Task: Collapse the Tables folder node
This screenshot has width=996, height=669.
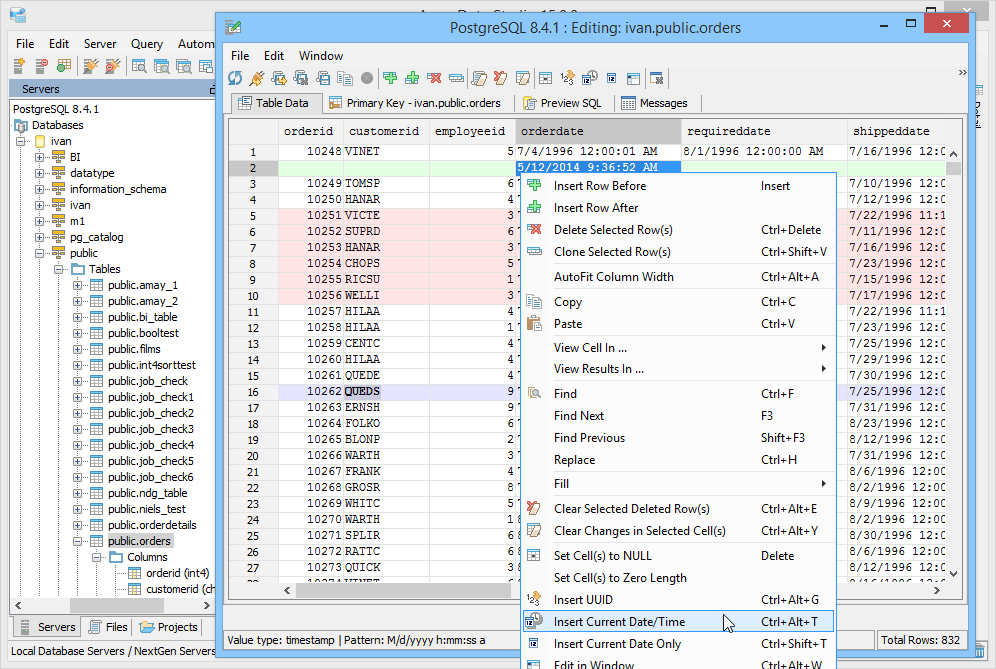Action: pos(58,269)
